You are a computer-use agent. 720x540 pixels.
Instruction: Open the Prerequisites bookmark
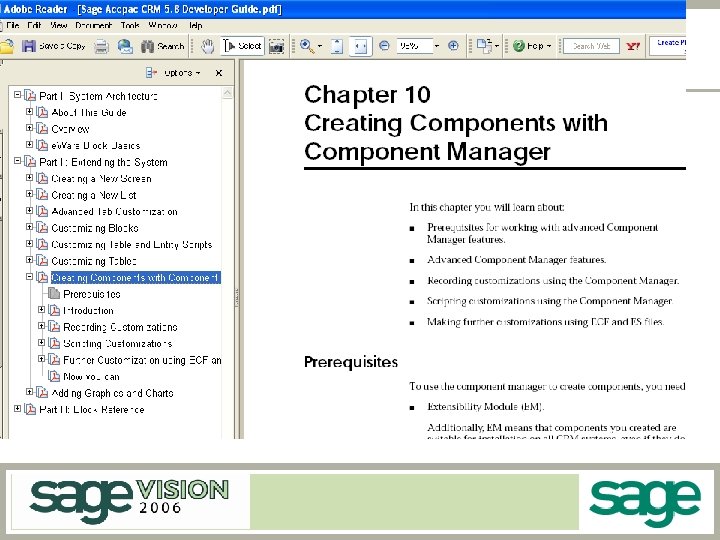[x=91, y=294]
